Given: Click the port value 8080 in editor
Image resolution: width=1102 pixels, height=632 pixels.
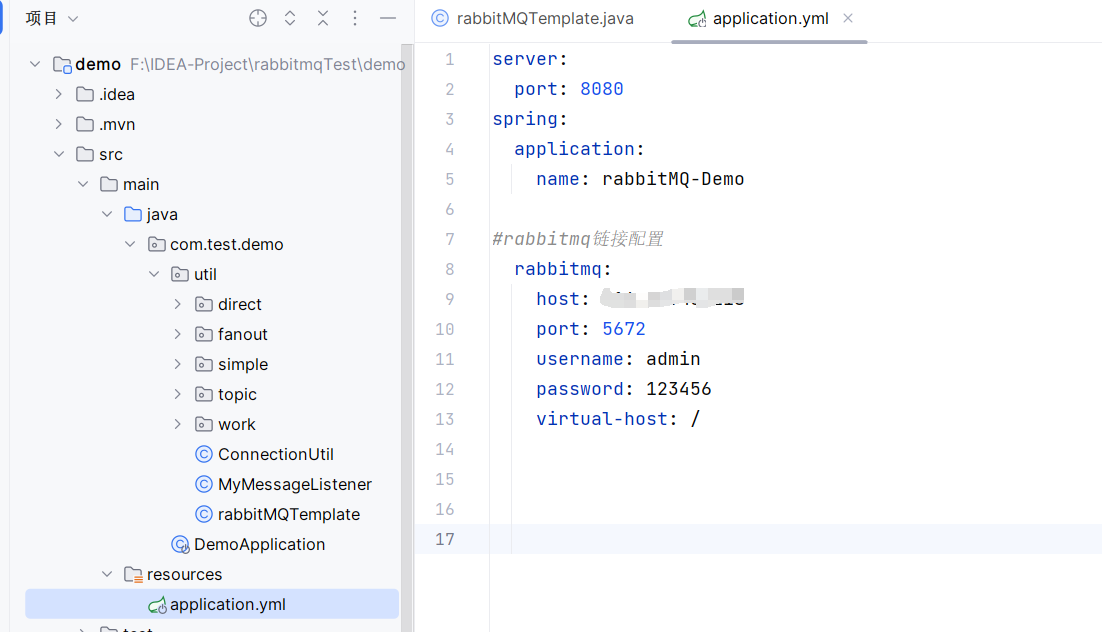Looking at the screenshot, I should [602, 89].
